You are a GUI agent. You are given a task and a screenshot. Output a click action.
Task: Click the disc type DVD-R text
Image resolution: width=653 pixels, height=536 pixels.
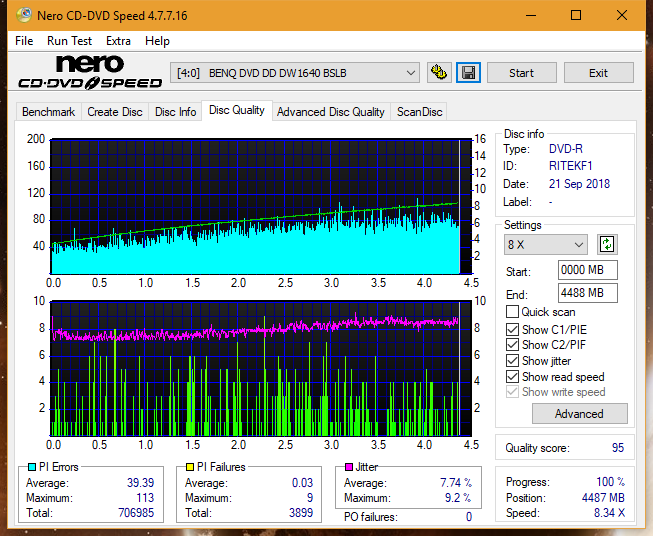(566, 149)
